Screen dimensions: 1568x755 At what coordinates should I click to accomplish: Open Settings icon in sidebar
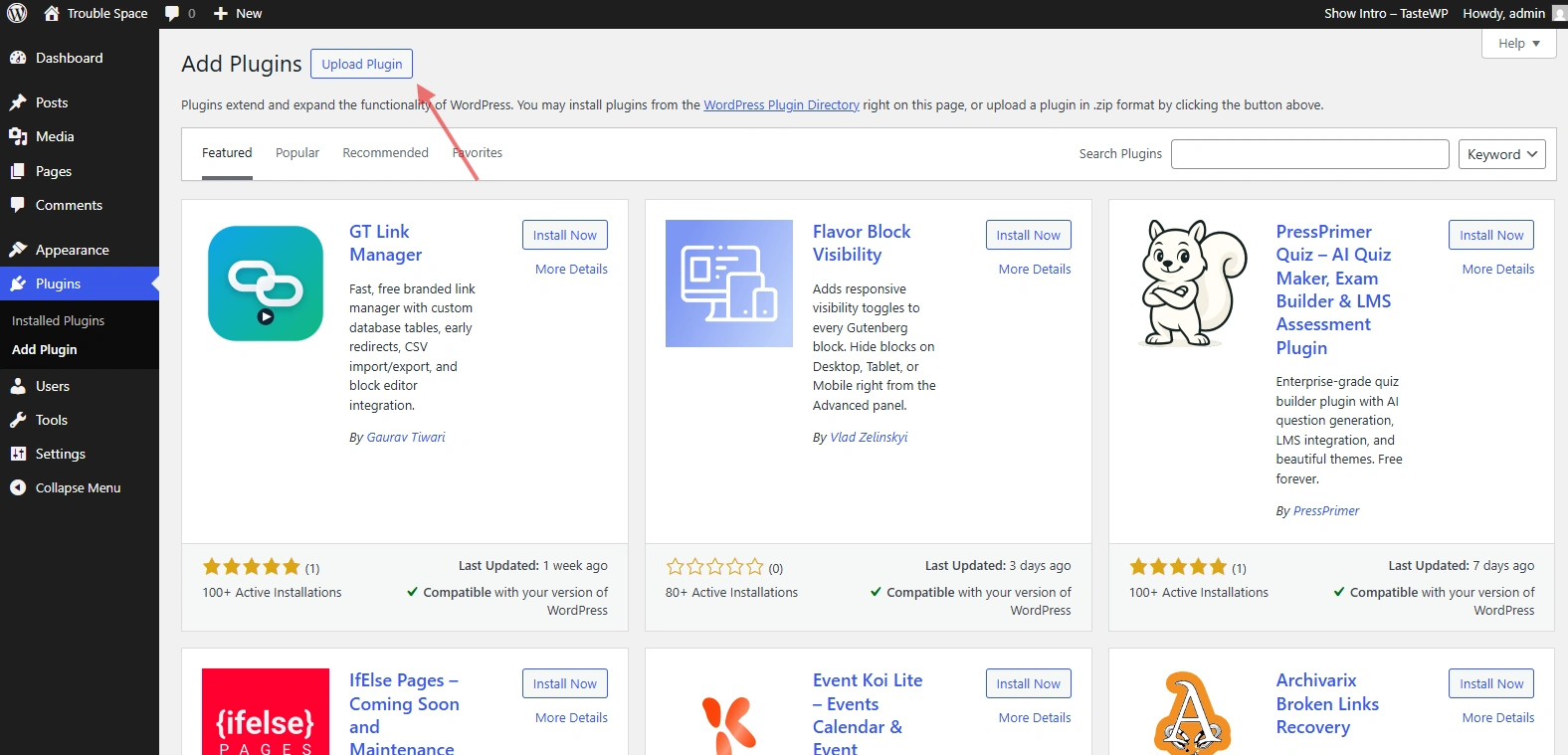tap(18, 454)
